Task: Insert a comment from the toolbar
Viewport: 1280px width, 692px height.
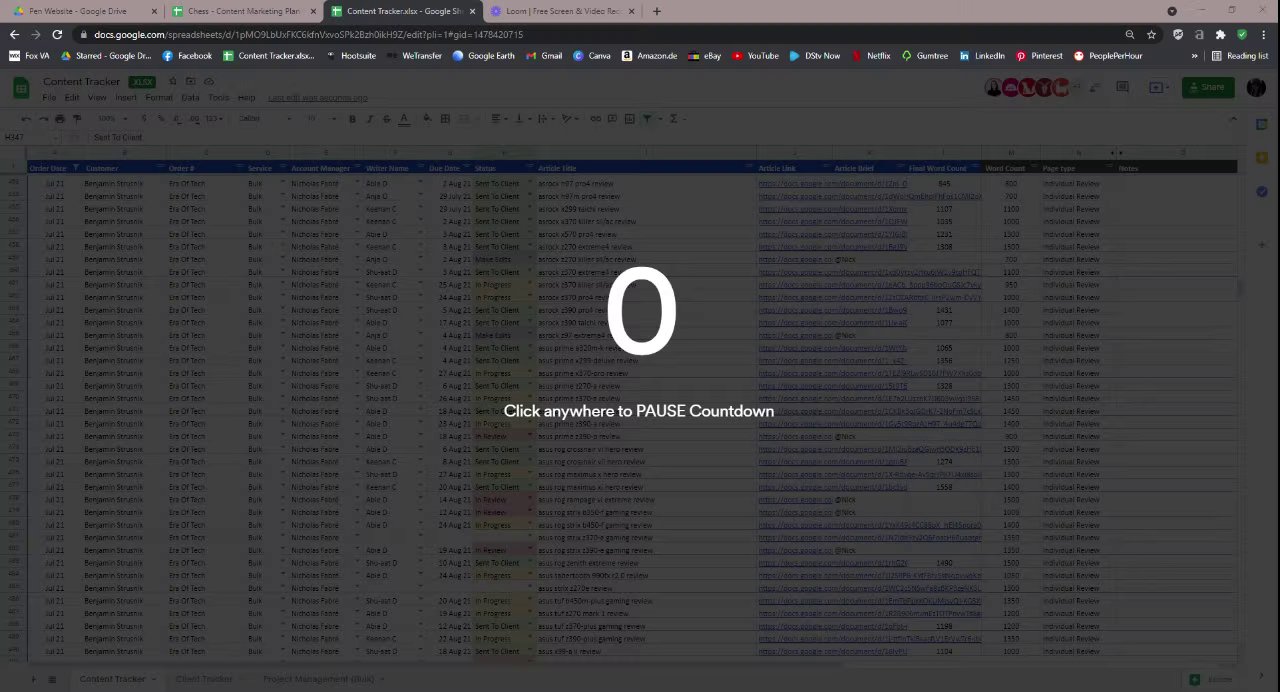Action: coord(612,118)
